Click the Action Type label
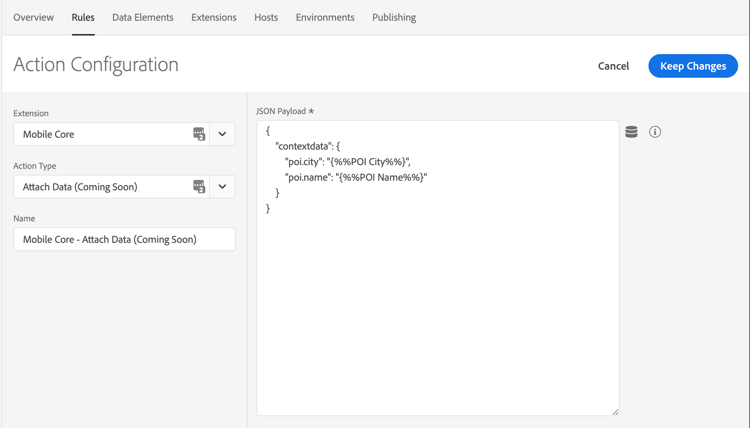The width and height of the screenshot is (750, 428). [35, 166]
